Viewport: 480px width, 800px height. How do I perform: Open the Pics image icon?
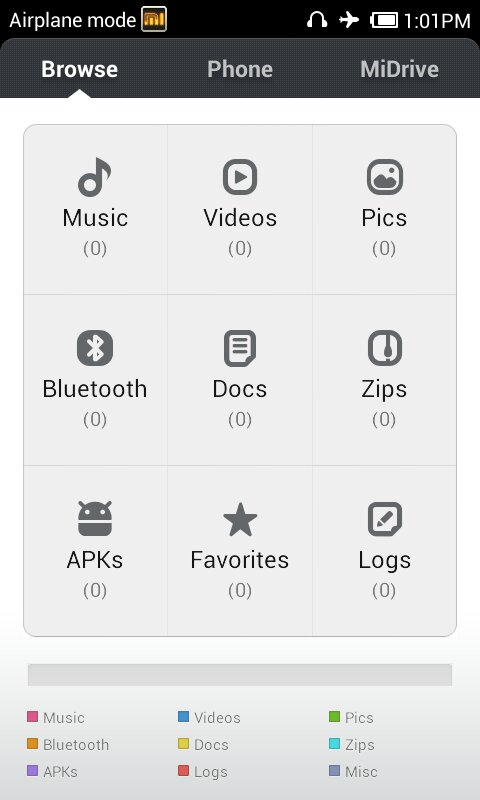point(385,177)
